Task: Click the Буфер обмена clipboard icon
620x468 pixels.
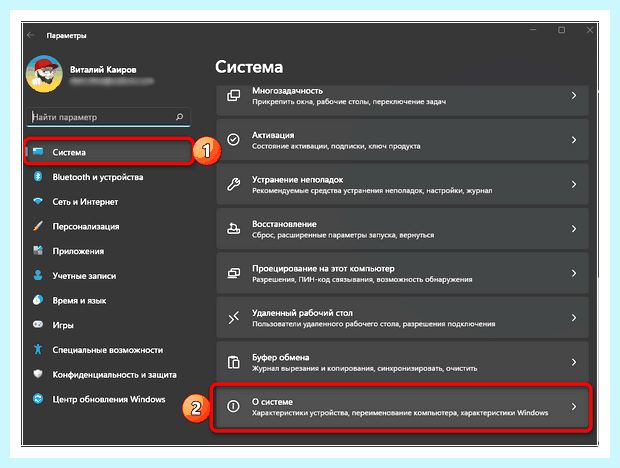Action: click(x=233, y=362)
